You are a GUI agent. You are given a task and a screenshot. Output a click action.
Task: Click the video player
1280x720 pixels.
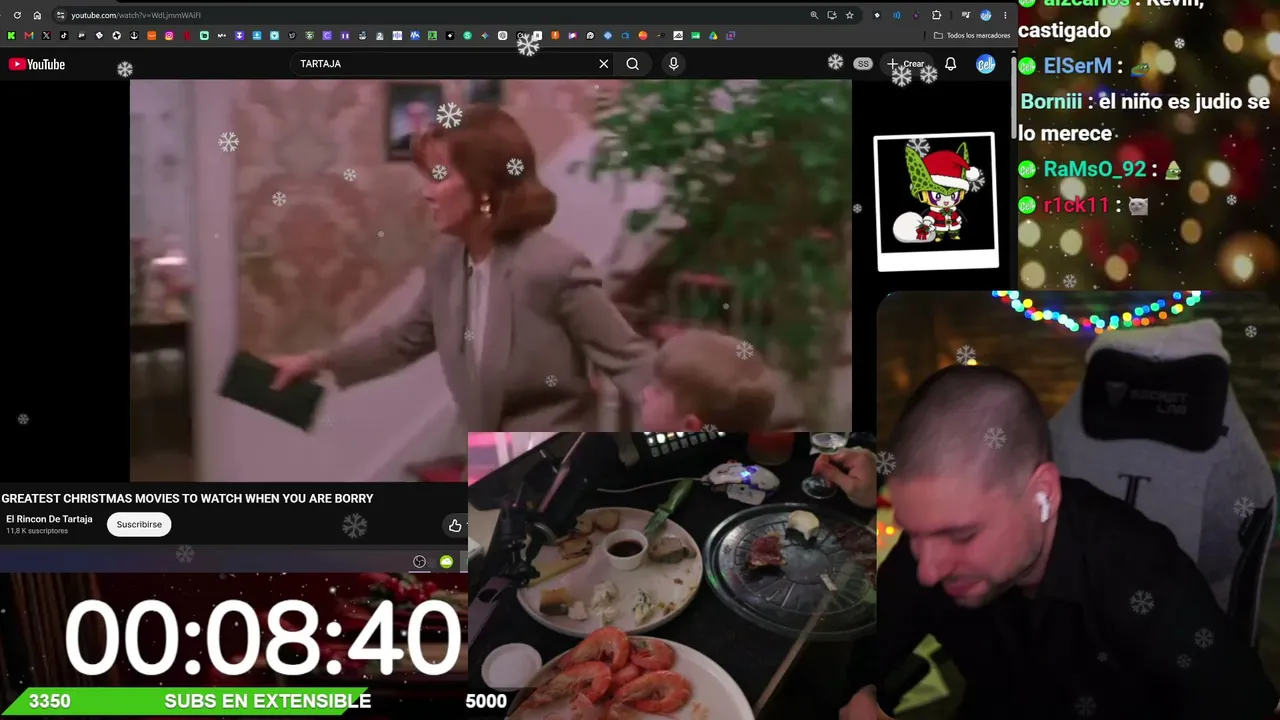tap(491, 280)
